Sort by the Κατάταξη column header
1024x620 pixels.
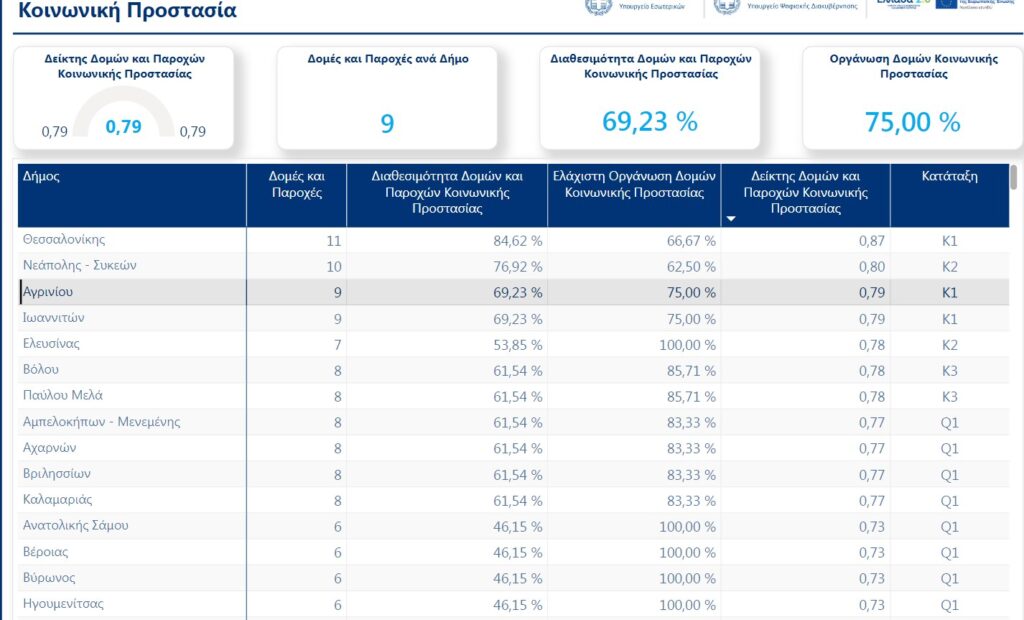click(949, 176)
